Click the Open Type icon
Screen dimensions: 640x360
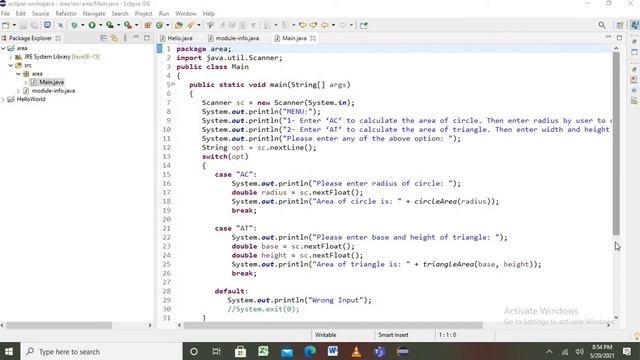178,25
